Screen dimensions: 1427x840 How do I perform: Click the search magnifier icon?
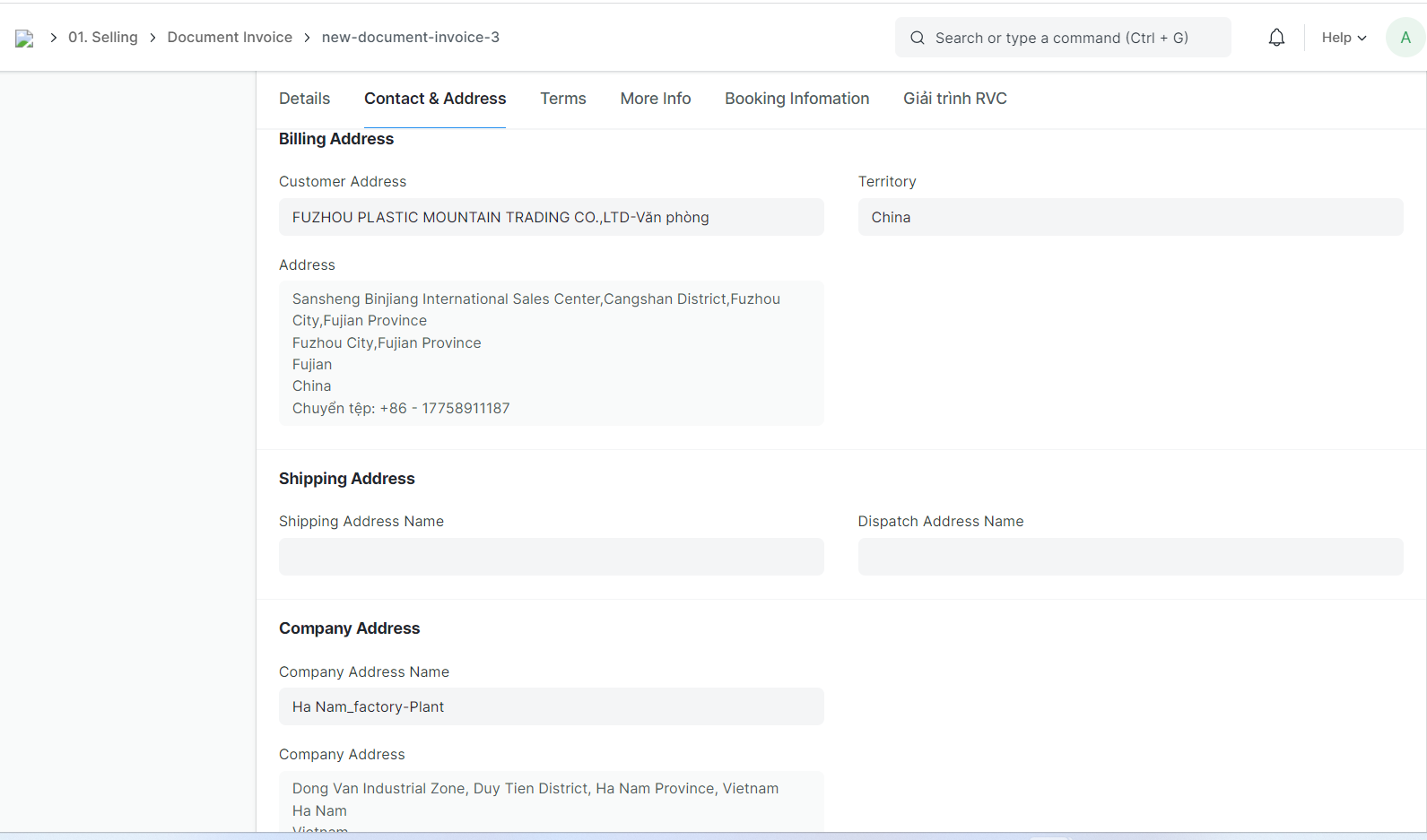pos(917,38)
